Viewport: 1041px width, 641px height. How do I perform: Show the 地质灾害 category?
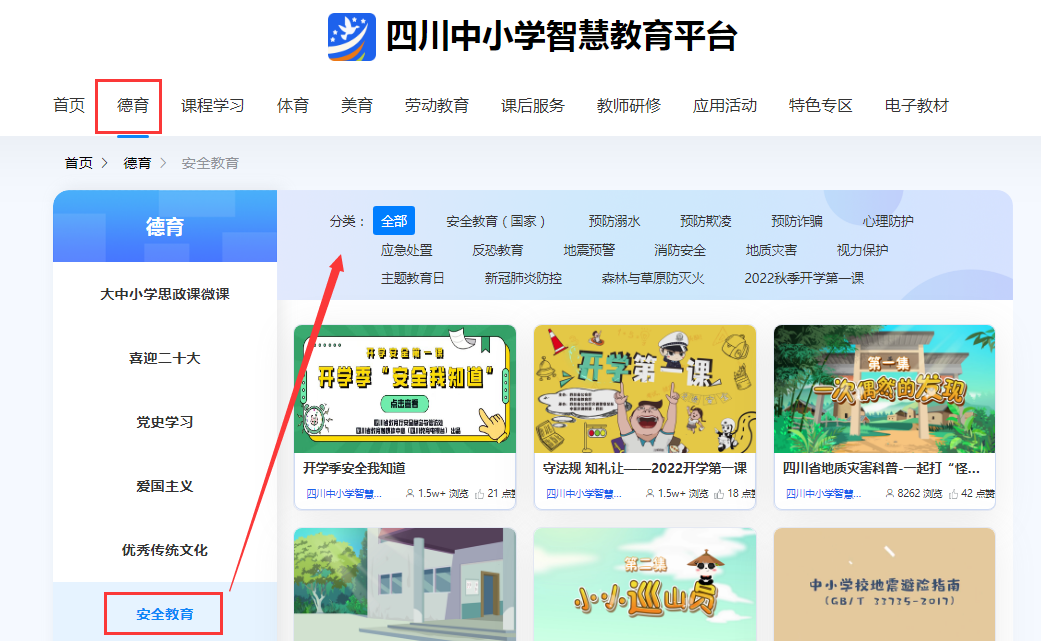pos(771,250)
